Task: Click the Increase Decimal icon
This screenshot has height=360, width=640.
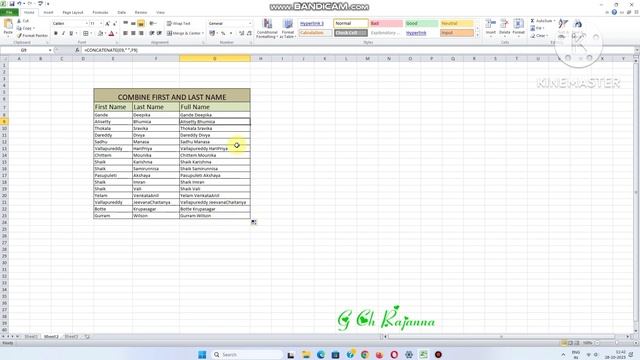Action: [242, 33]
